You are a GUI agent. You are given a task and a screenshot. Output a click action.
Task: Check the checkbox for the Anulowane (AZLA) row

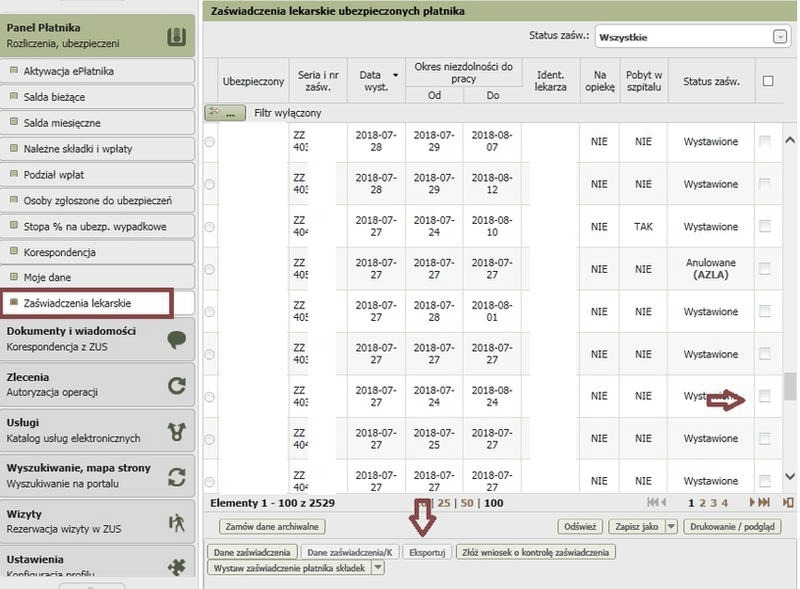765,268
